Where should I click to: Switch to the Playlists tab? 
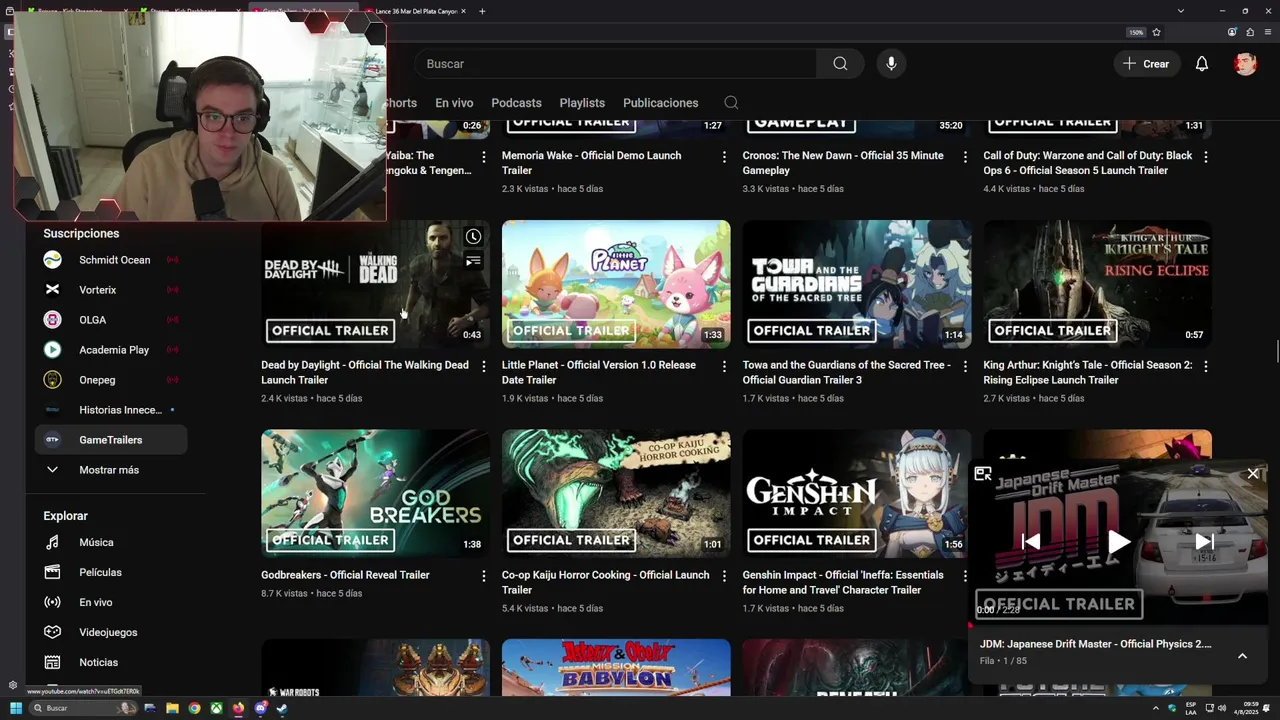582,103
